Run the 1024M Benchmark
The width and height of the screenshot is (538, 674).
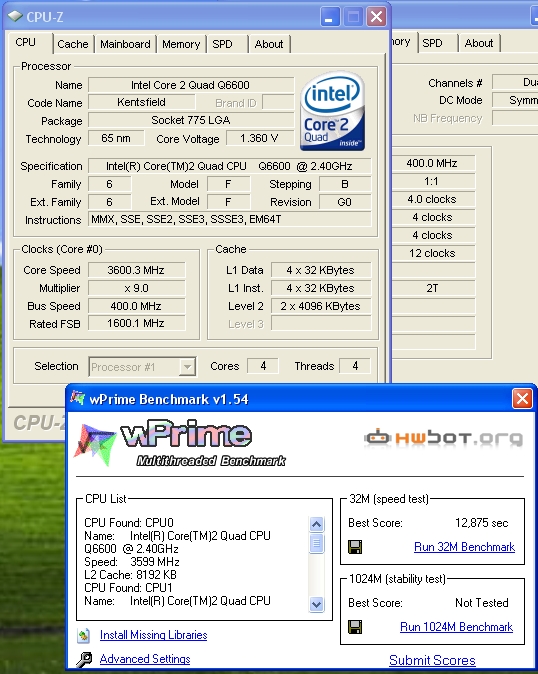point(456,627)
